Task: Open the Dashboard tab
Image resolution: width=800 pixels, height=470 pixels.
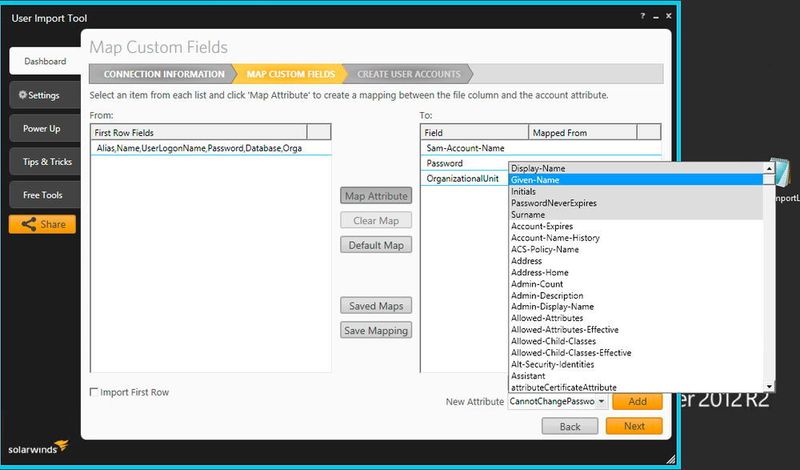Action: click(x=45, y=61)
